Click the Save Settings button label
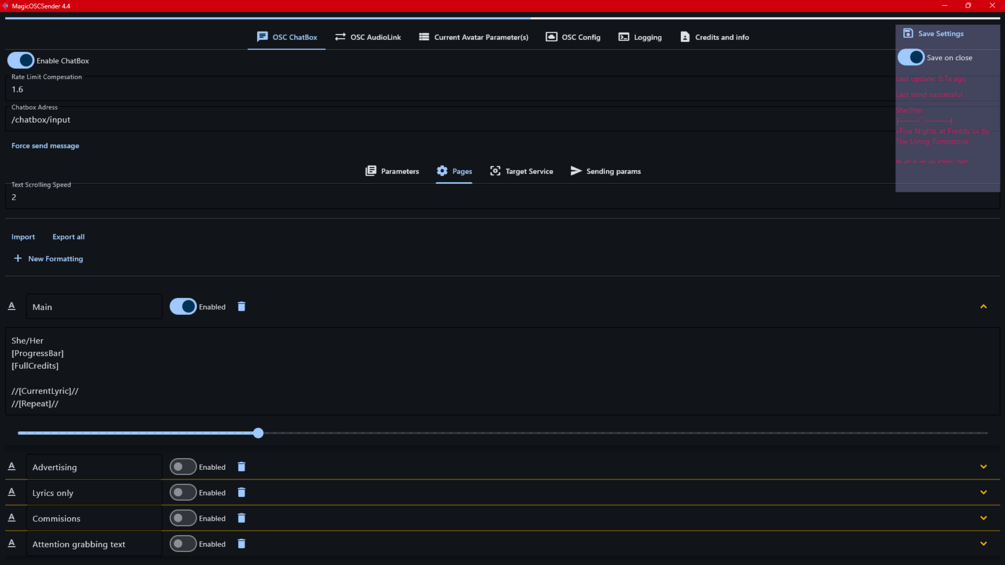 [940, 33]
